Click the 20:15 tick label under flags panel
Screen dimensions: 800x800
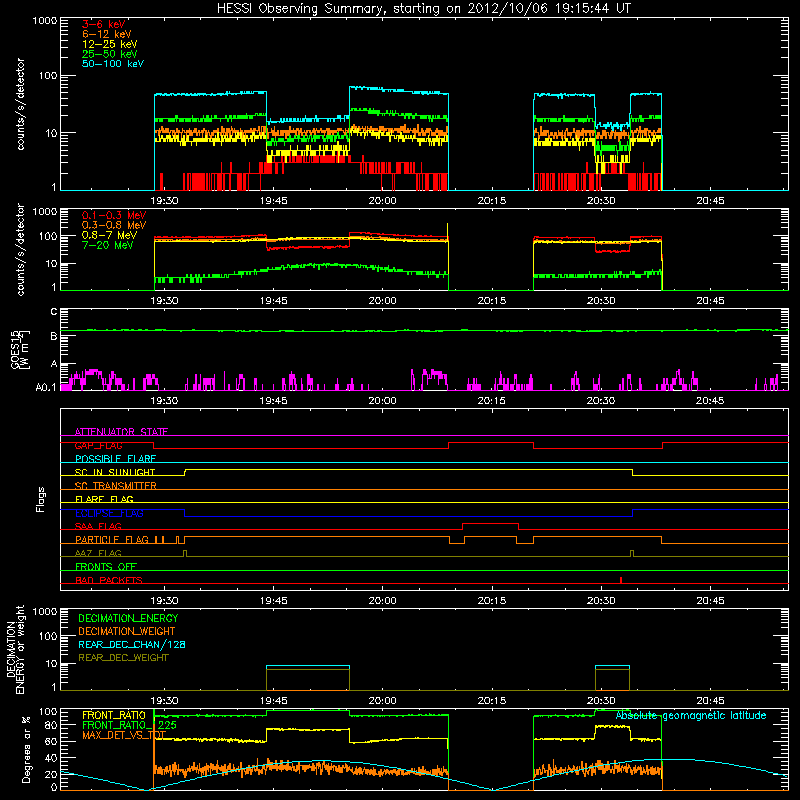(492, 601)
